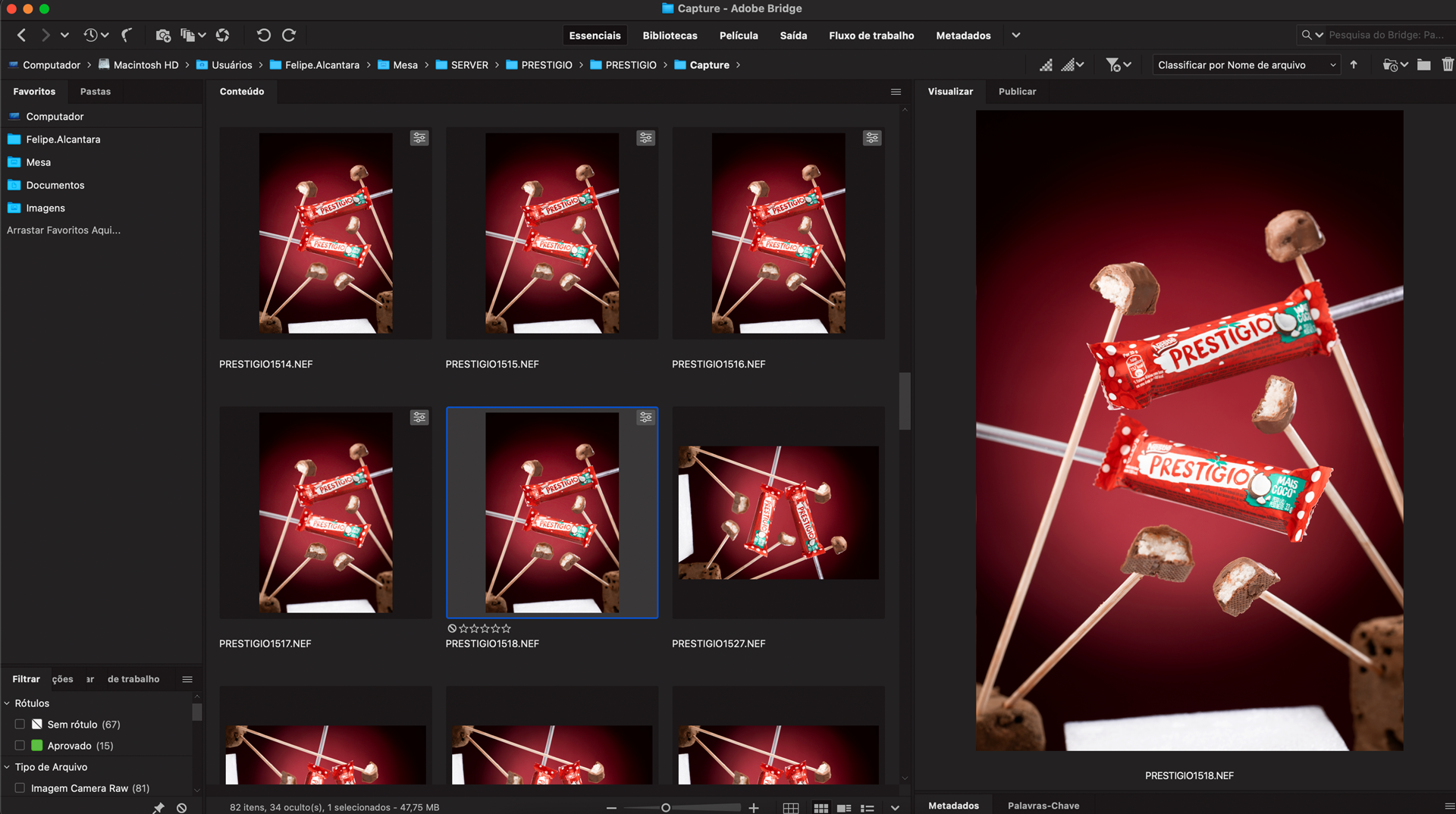The width and height of the screenshot is (1456, 814).
Task: Click the thumbnail quality icon
Action: pos(1046,65)
